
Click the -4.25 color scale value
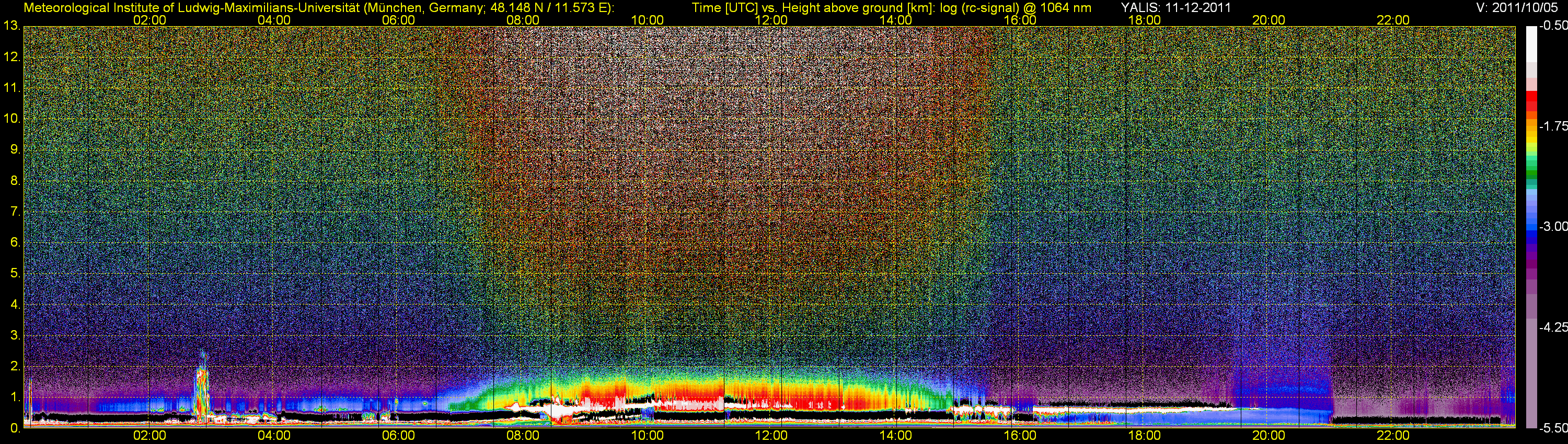1553,327
